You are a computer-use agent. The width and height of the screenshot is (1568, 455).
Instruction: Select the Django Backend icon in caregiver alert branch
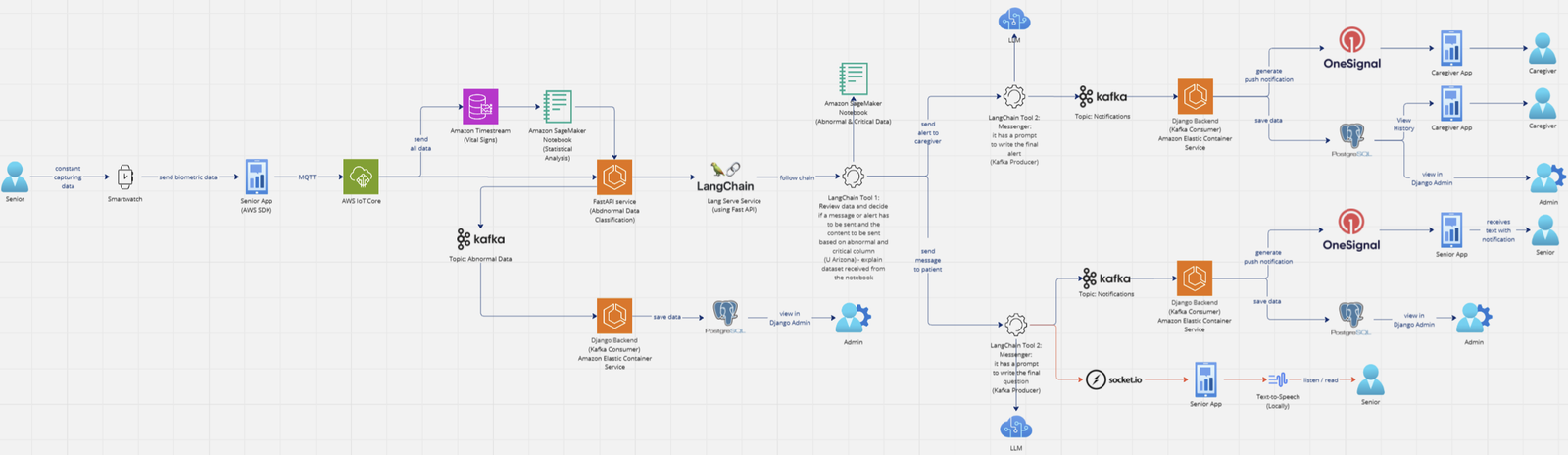[1195, 97]
